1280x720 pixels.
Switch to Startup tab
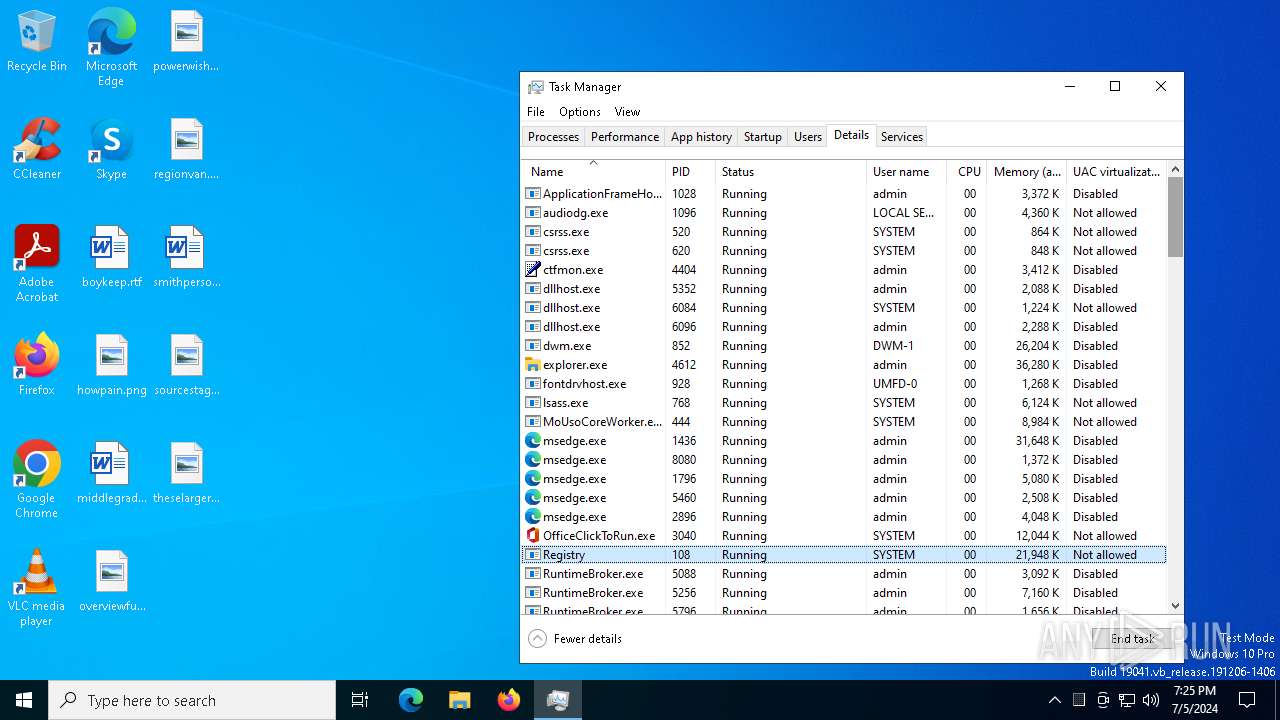click(x=762, y=137)
